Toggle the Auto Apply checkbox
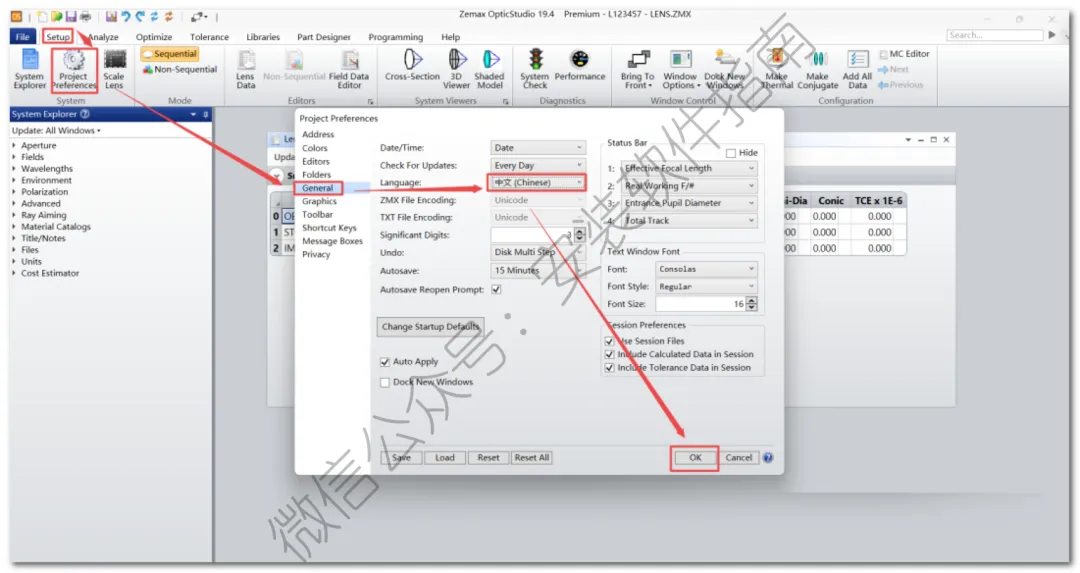This screenshot has width=1080, height=573. [385, 362]
